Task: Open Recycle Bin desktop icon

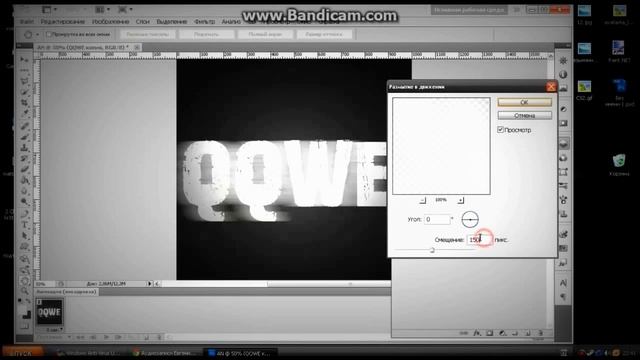Action: (619, 164)
